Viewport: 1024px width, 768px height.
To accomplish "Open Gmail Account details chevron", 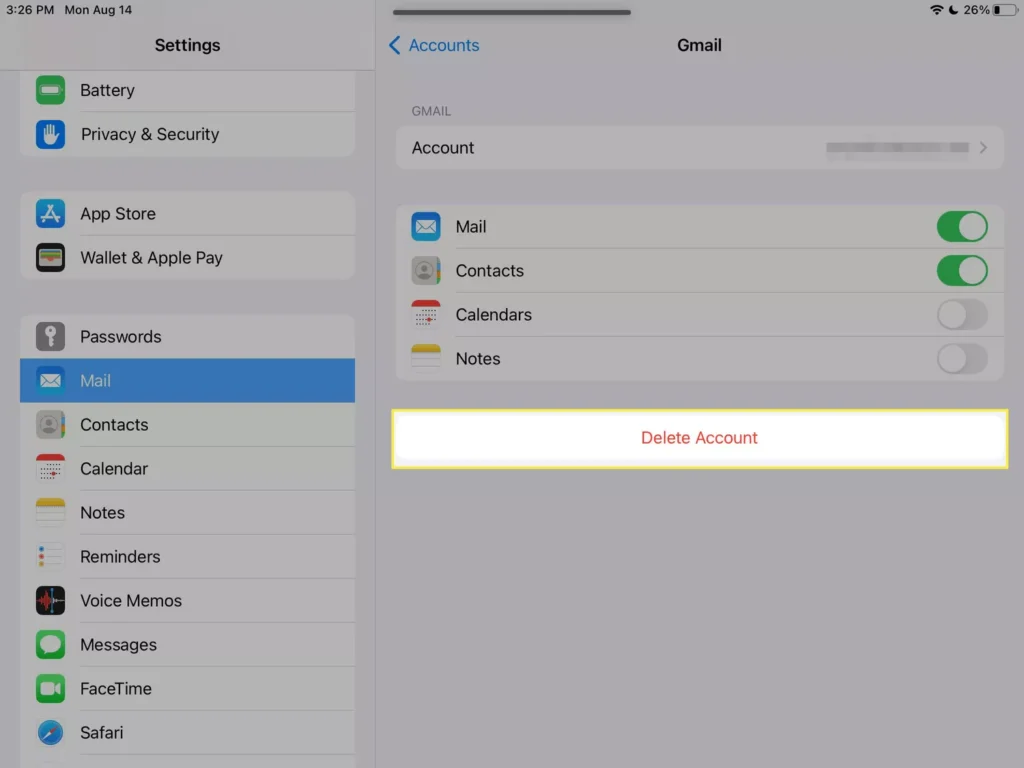I will click(x=983, y=148).
